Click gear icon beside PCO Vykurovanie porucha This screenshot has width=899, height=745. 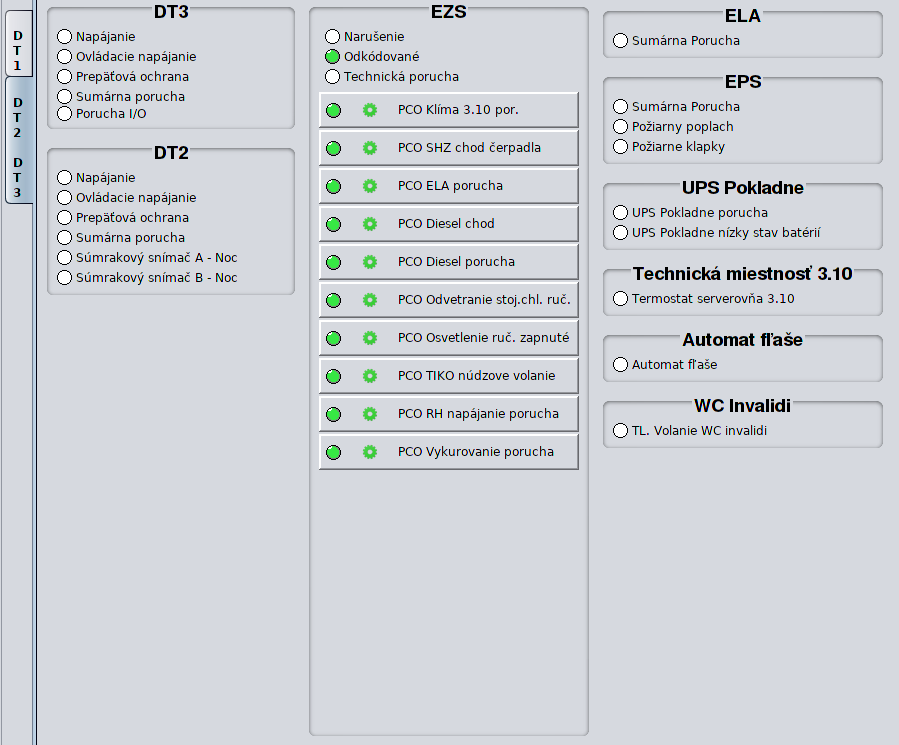[x=369, y=452]
